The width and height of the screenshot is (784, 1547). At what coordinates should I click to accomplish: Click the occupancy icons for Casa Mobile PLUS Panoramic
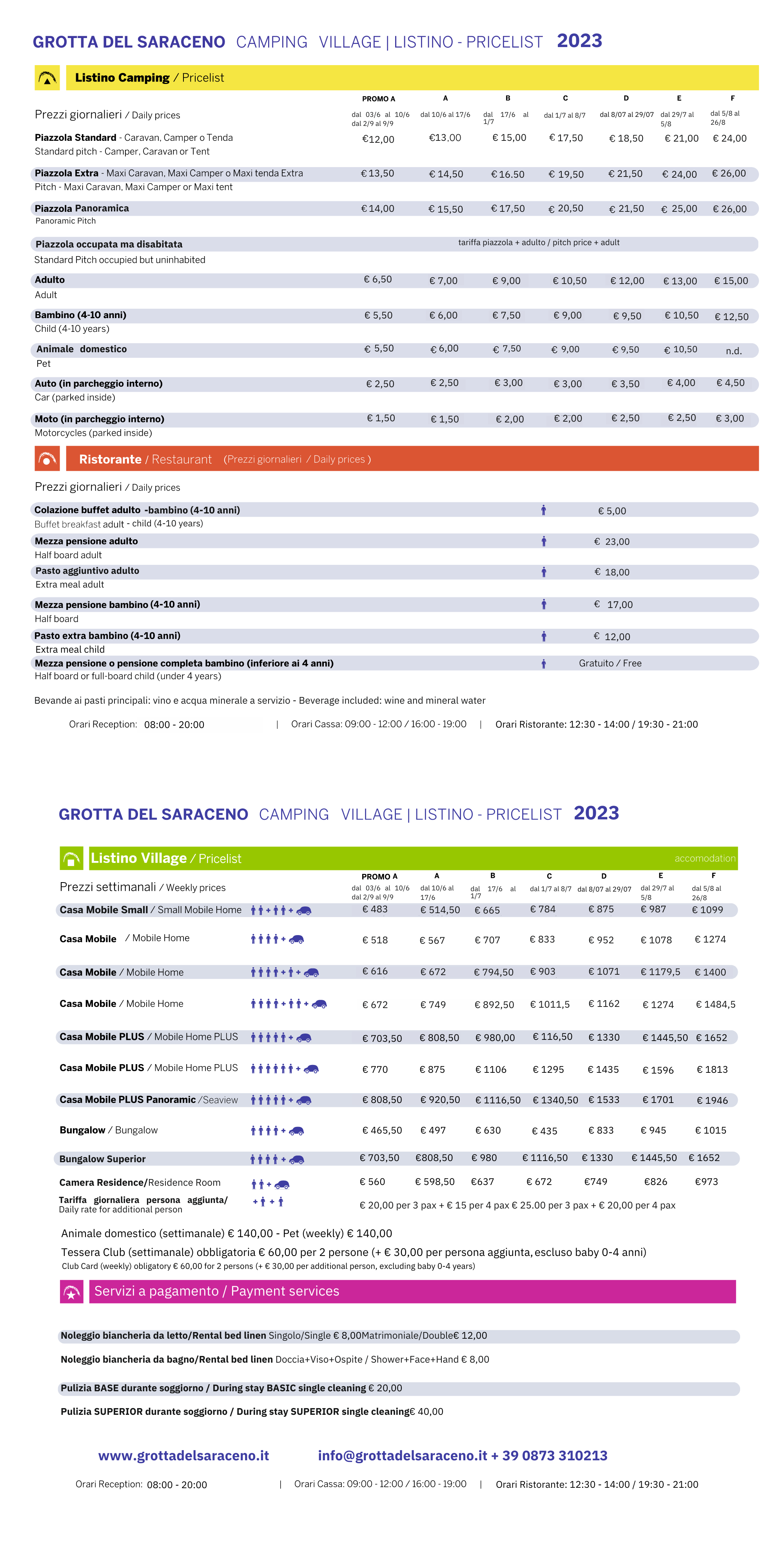281,1100
